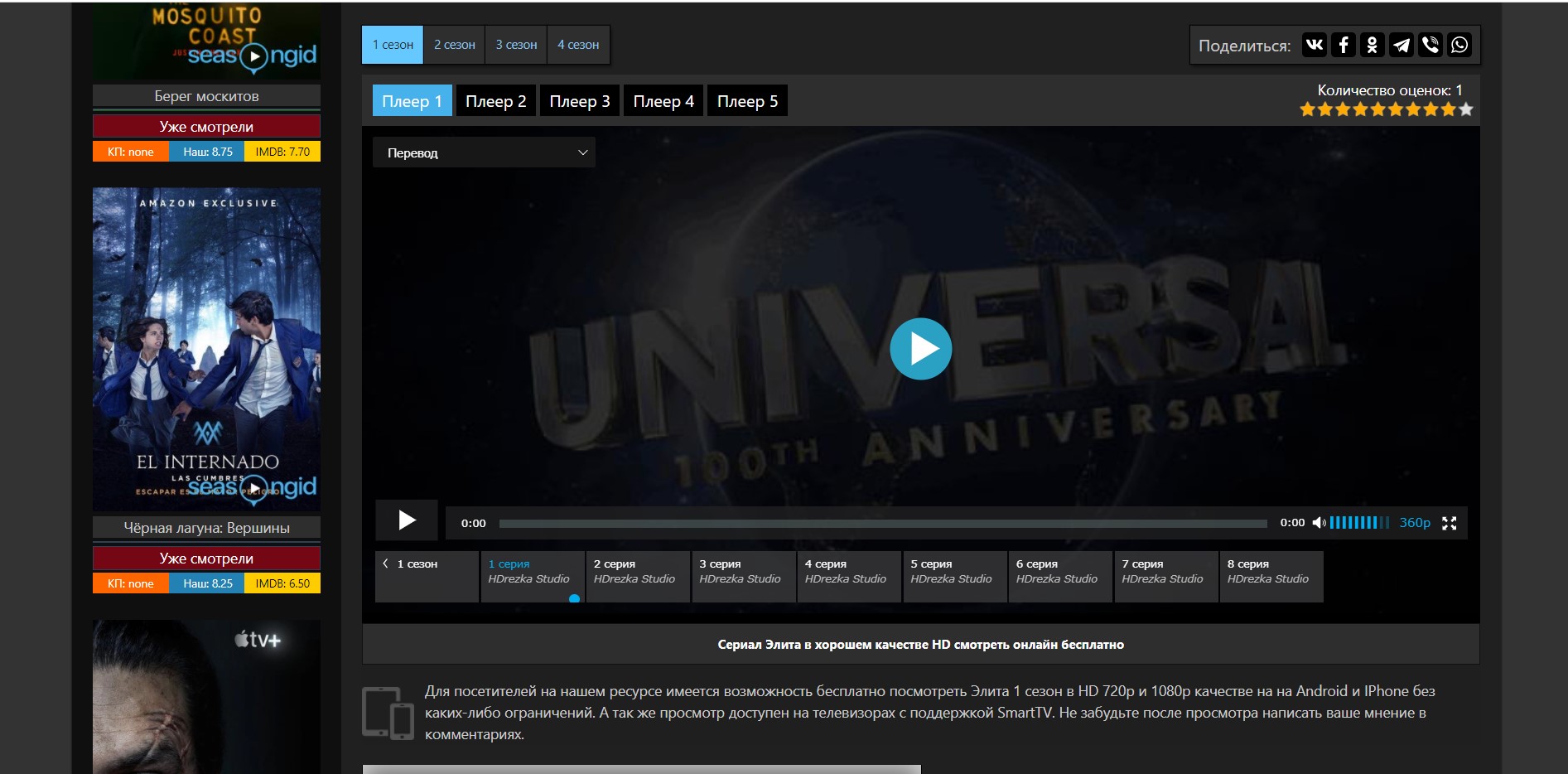Click the "Поделиться:" label
Image resolution: width=1568 pixels, height=774 pixels.
pyautogui.click(x=1244, y=46)
